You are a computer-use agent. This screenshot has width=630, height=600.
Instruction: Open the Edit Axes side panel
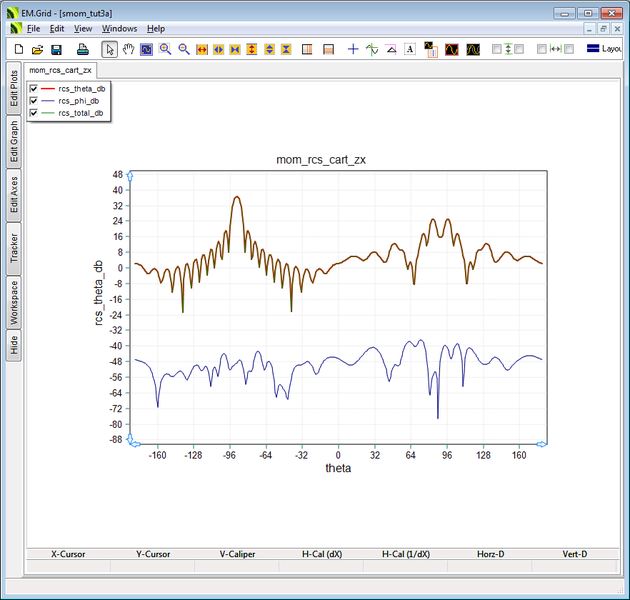pos(14,194)
